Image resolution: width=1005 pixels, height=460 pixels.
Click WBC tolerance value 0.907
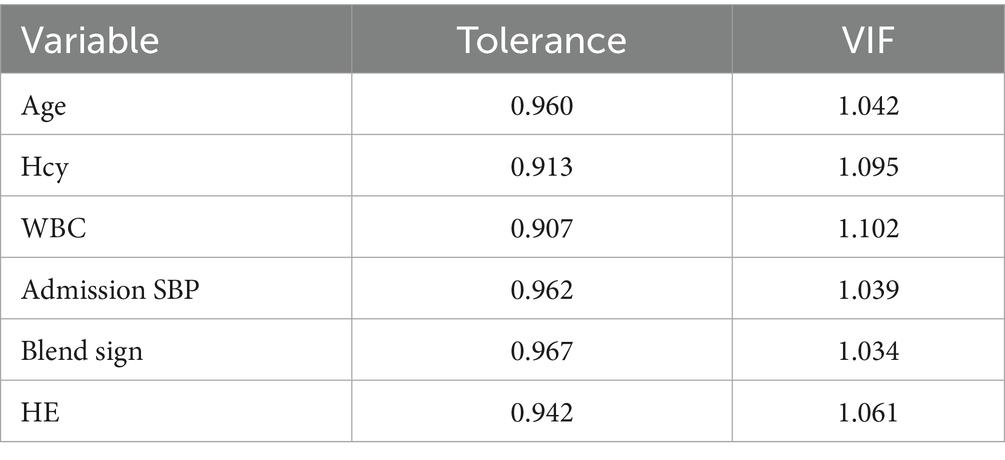coord(541,228)
